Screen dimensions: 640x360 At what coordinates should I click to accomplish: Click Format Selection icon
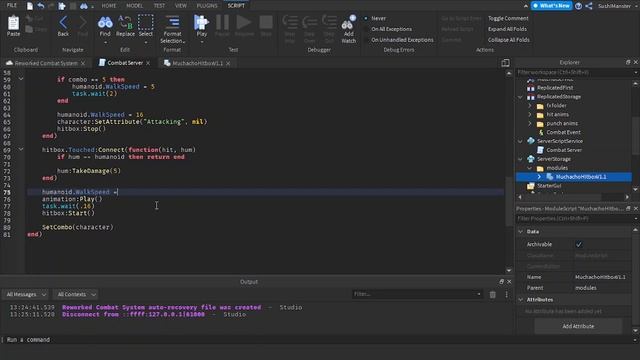pyautogui.click(x=172, y=22)
